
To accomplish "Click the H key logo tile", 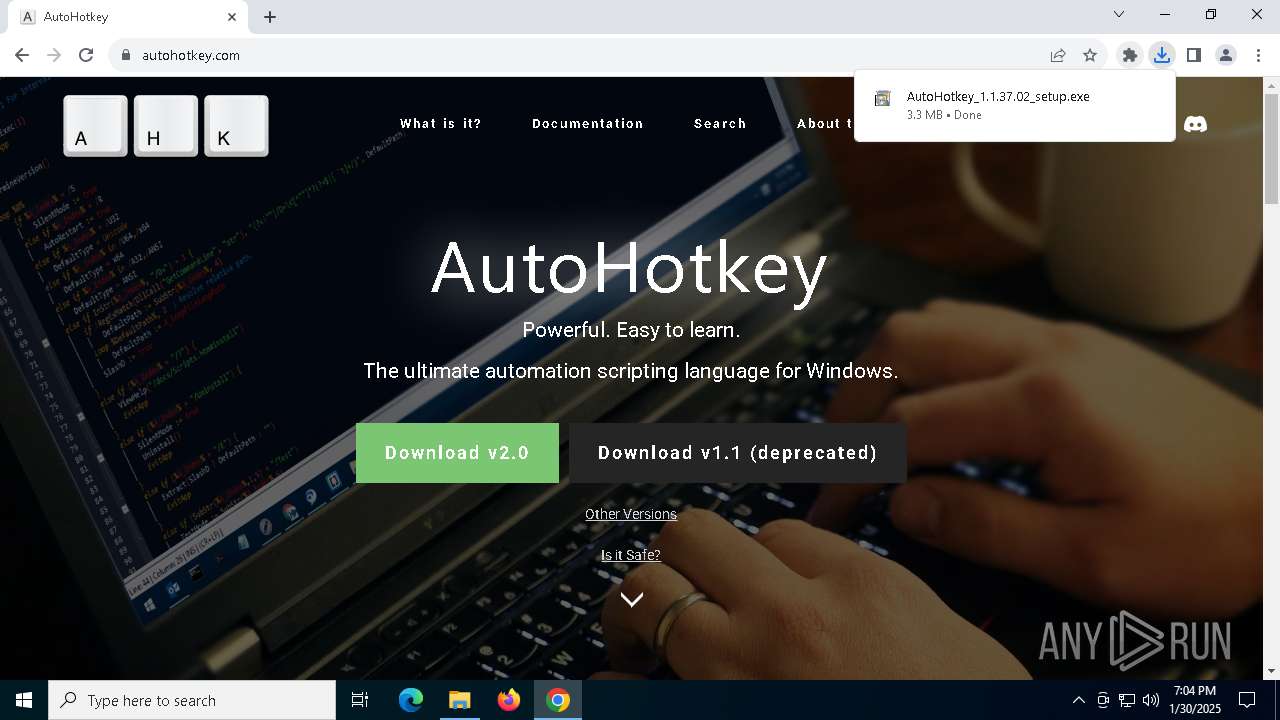I will coord(166,126).
